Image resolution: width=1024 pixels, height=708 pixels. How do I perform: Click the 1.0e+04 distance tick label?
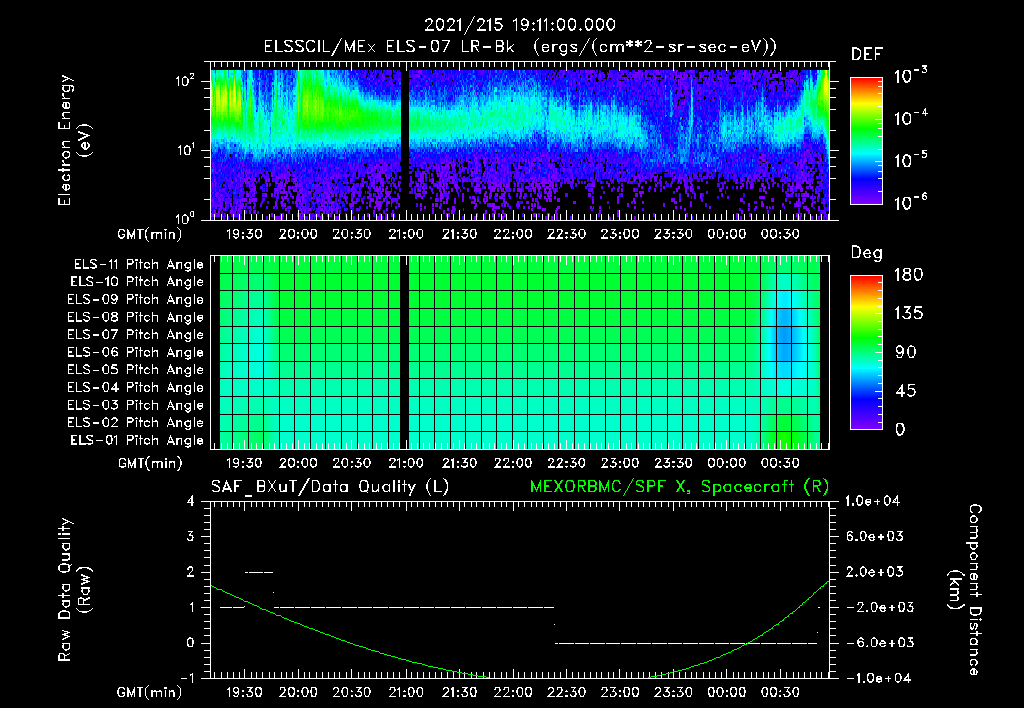coord(872,501)
